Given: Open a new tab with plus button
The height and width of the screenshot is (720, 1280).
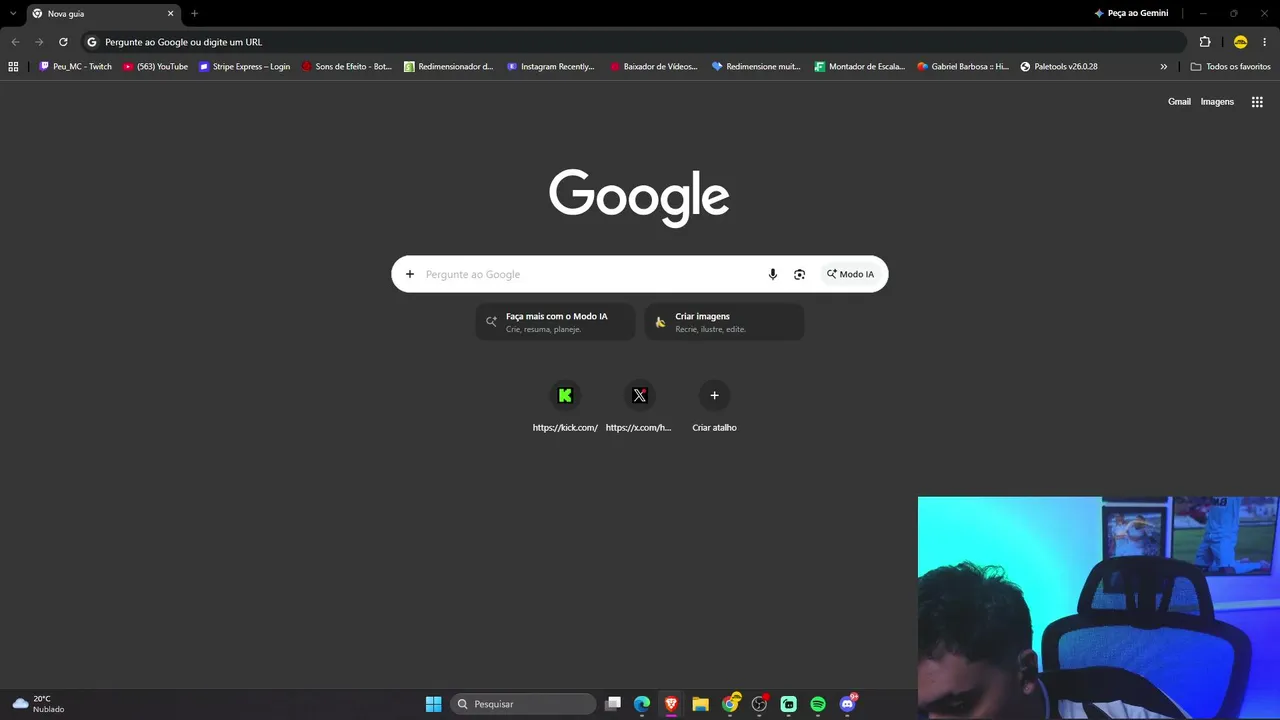Looking at the screenshot, I should (x=194, y=14).
